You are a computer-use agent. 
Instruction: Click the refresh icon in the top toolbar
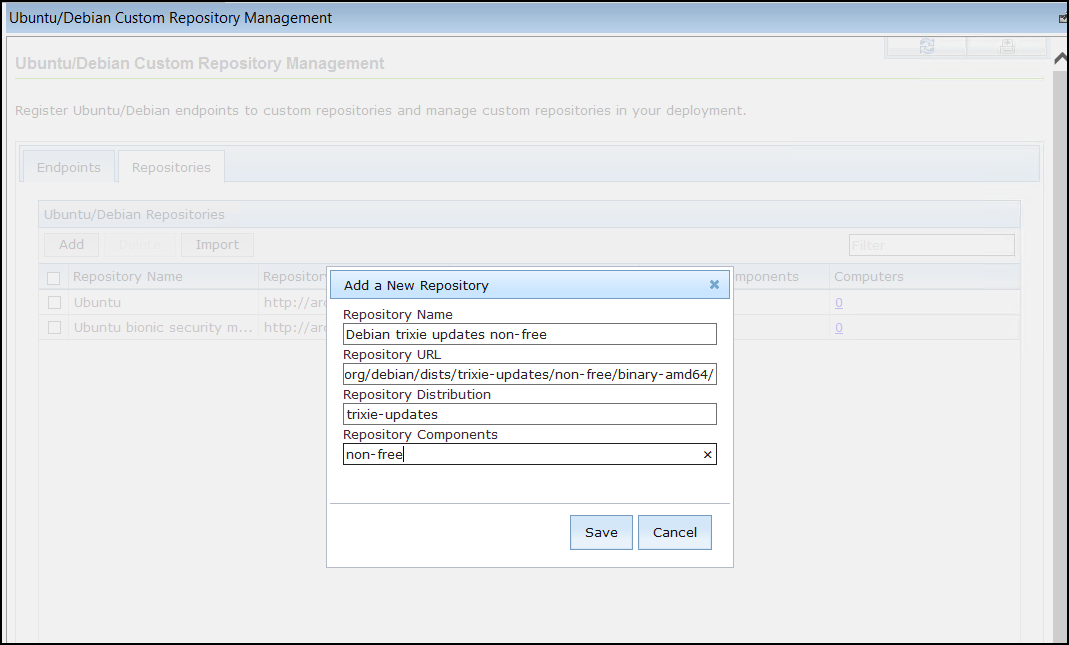coord(927,46)
